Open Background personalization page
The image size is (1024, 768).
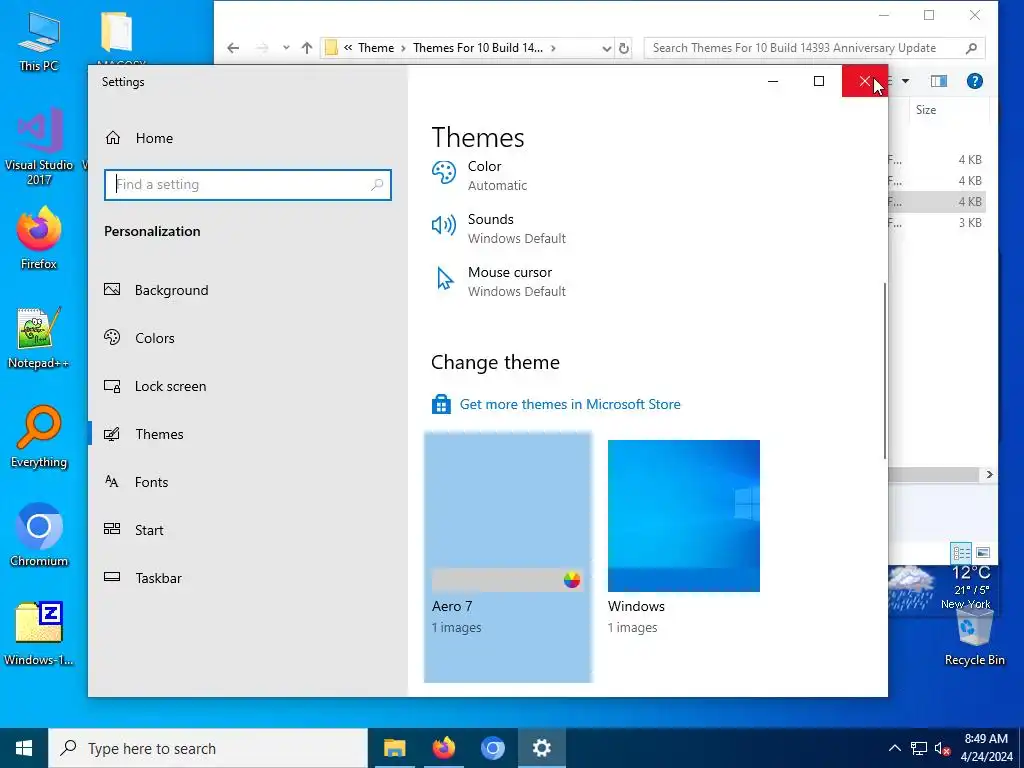[156, 290]
